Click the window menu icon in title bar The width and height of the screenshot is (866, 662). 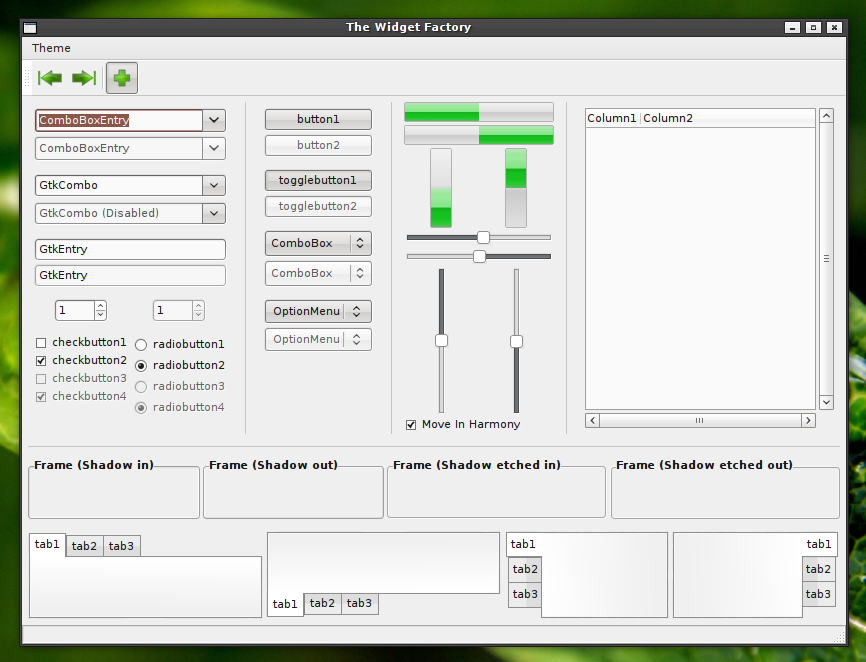[30, 28]
